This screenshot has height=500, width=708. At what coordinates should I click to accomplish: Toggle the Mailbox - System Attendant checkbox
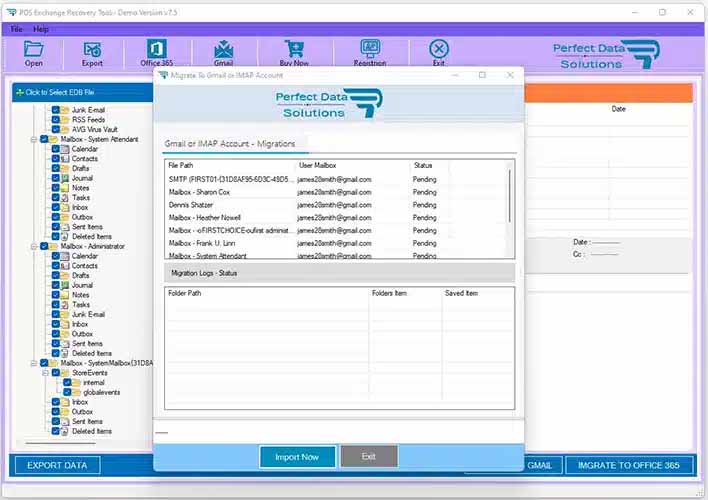pos(44,139)
